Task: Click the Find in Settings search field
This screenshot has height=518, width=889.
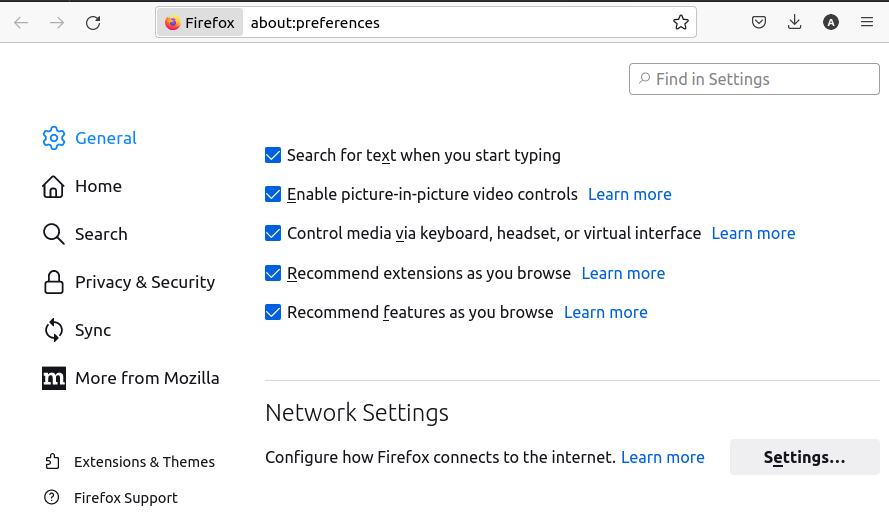Action: pyautogui.click(x=760, y=79)
